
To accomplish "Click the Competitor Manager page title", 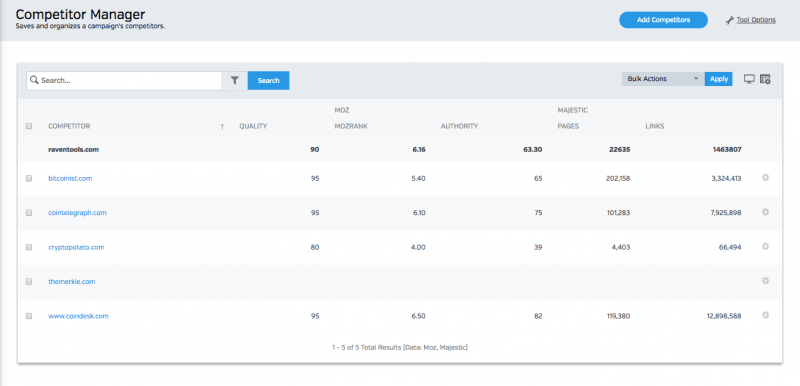I will point(80,14).
